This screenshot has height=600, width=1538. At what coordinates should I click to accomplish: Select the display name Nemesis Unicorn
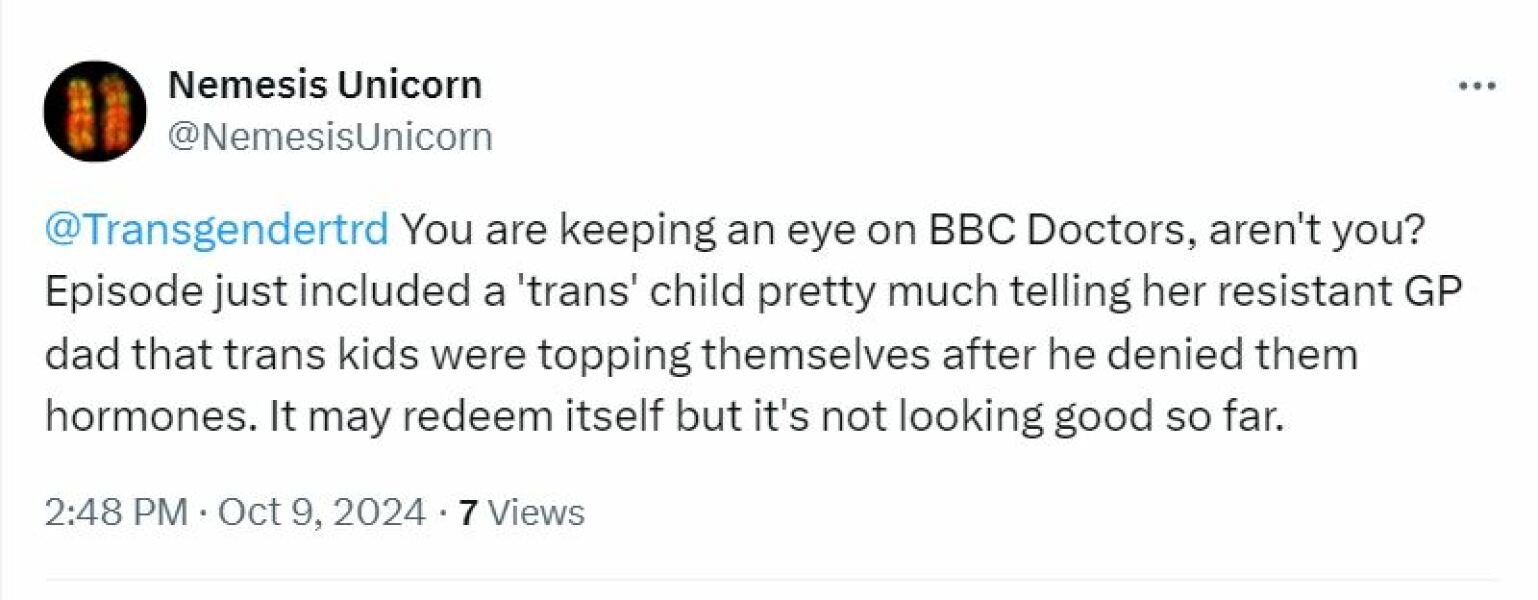click(x=325, y=85)
